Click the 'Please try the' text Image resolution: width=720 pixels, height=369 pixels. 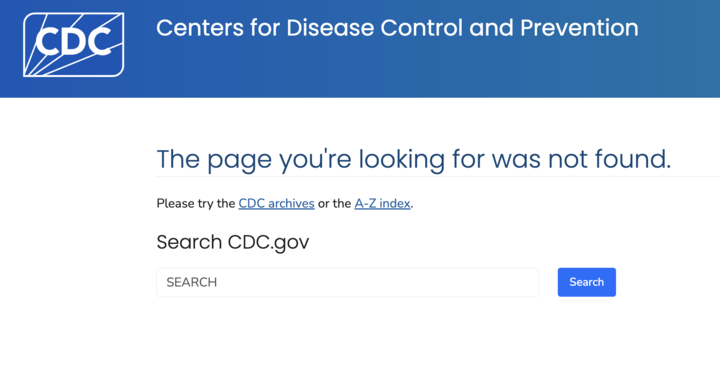(196, 203)
